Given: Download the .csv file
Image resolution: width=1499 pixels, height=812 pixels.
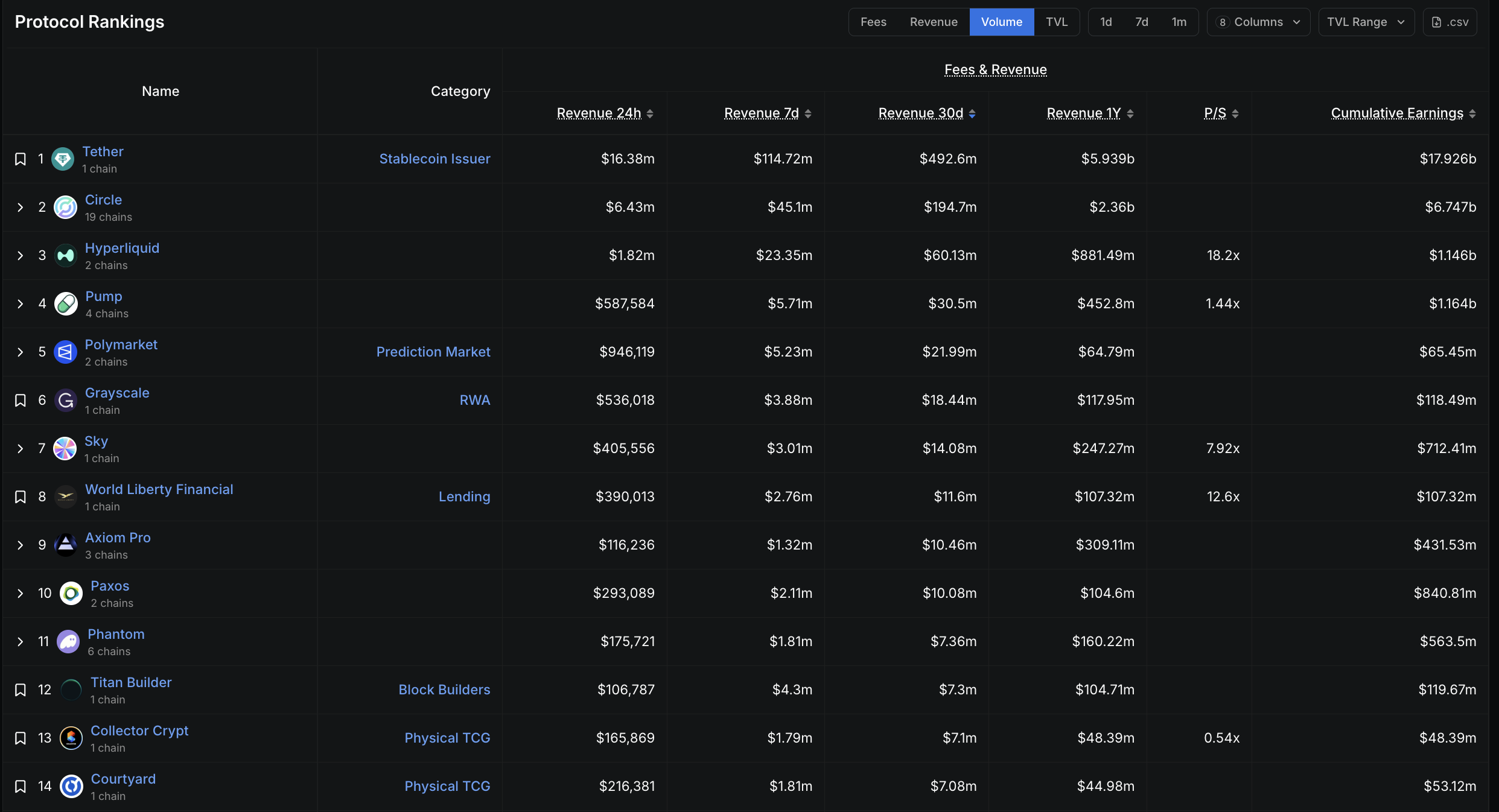Looking at the screenshot, I should tap(1450, 22).
